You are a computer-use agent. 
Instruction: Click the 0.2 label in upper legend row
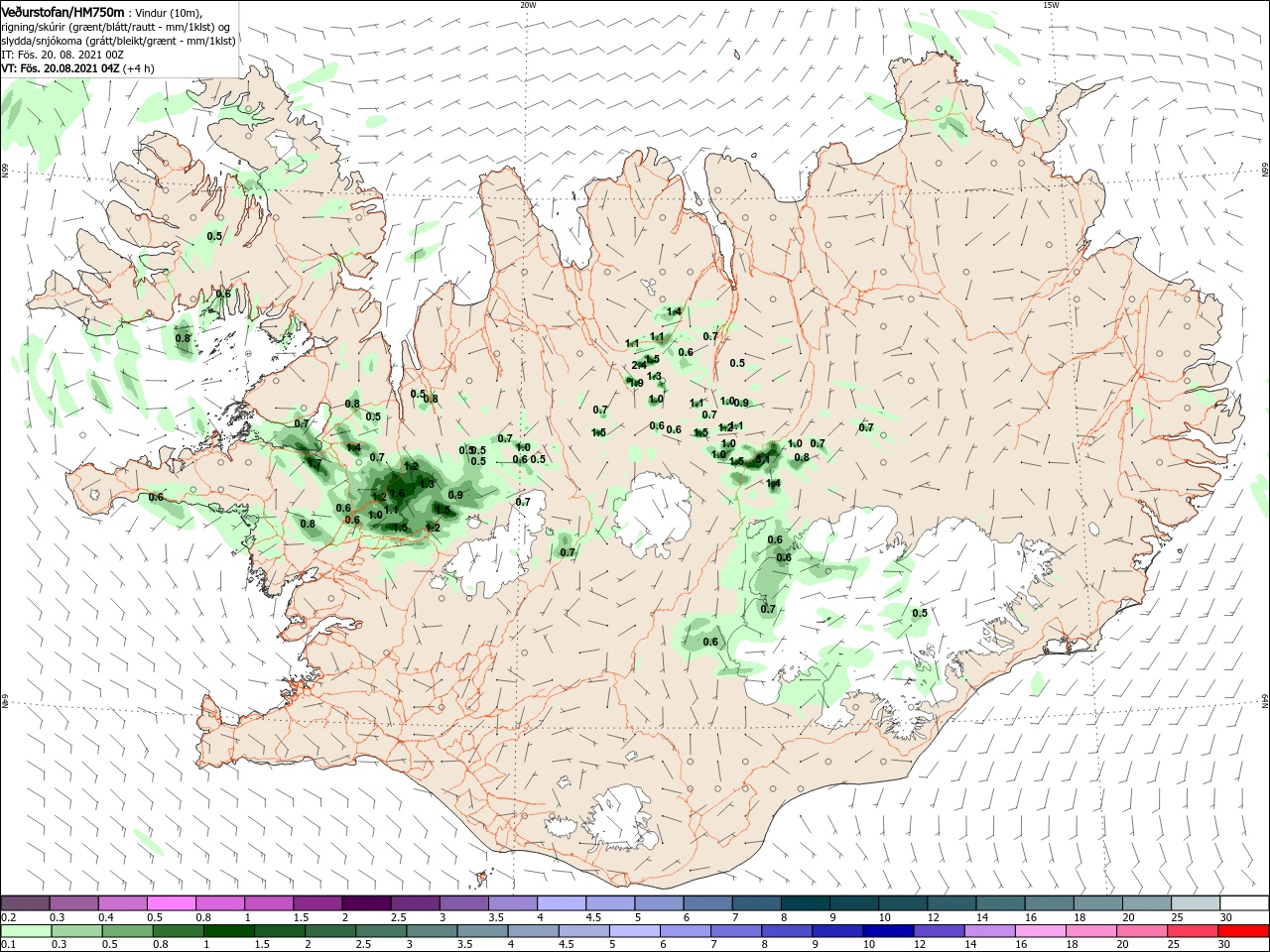pyautogui.click(x=8, y=918)
